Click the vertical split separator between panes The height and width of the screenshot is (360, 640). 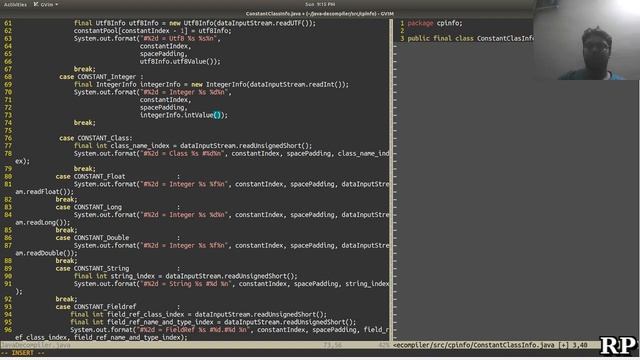391,180
